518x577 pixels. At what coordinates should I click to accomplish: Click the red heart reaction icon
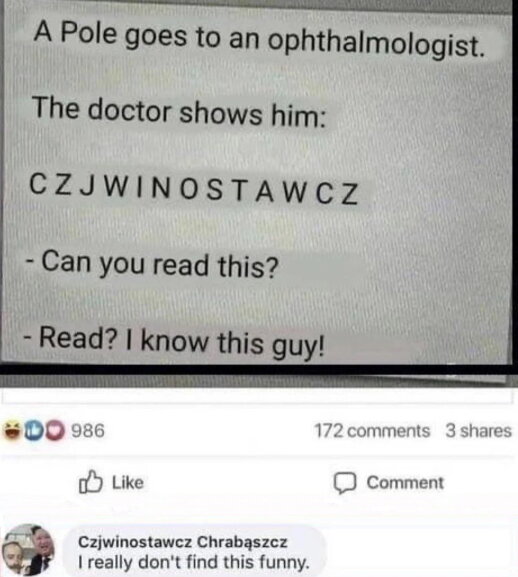point(56,431)
